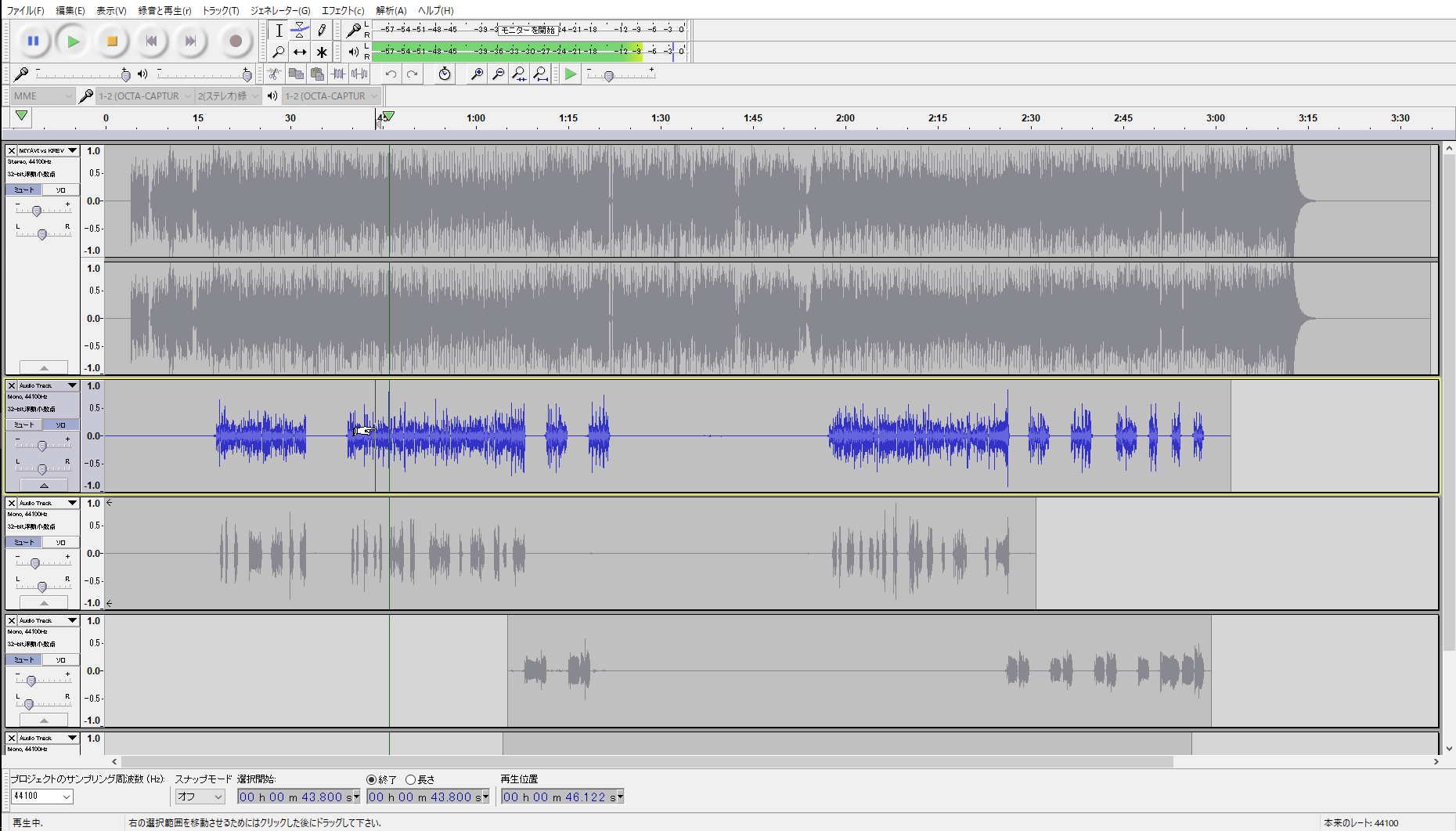Select the Multi-Tool asterisk mode

pos(322,52)
